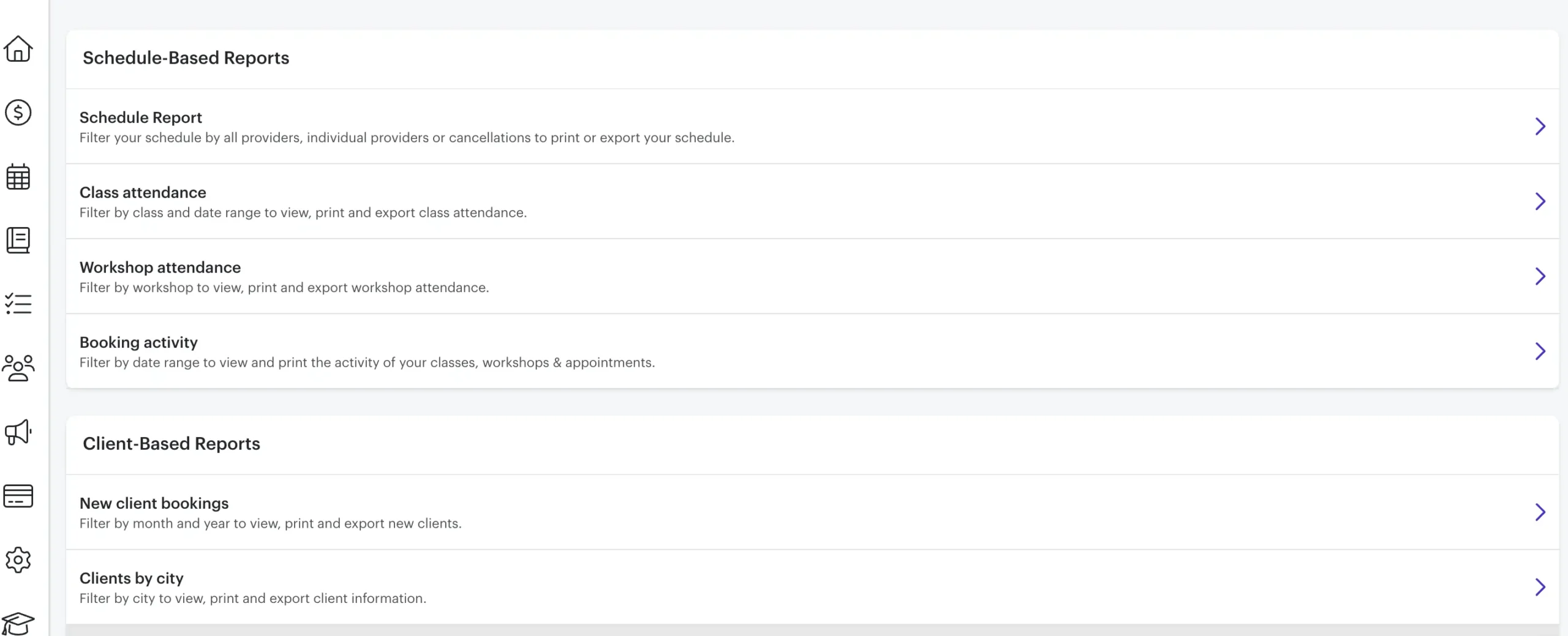Open the Clients by city title
1568x636 pixels.
click(x=132, y=578)
